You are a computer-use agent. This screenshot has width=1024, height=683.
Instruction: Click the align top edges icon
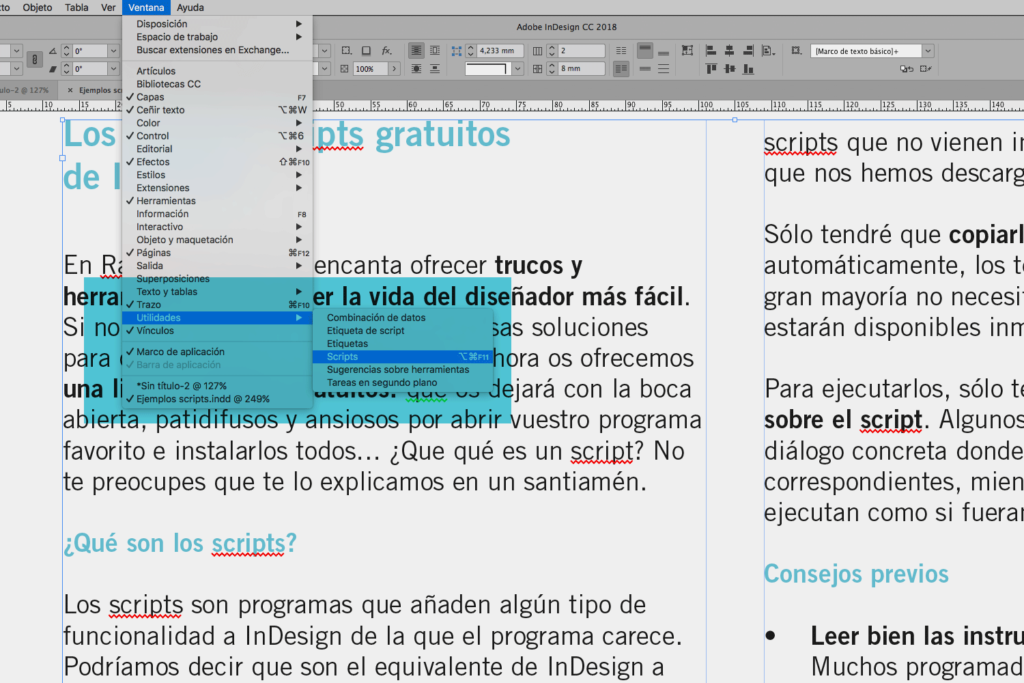(711, 69)
